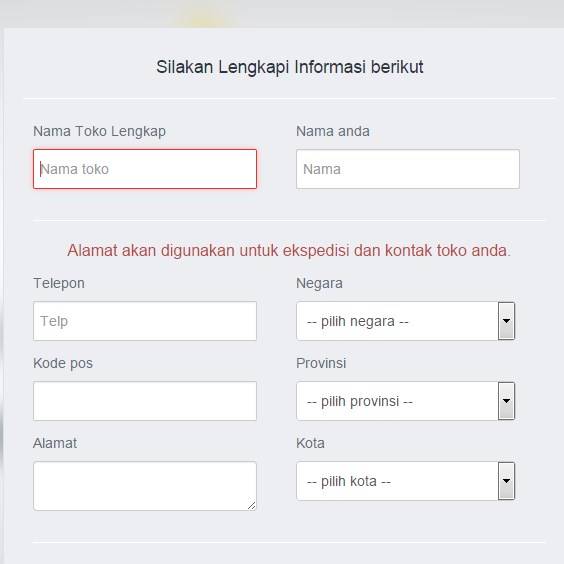
Task: Click the Kode pos input field
Action: pos(145,401)
